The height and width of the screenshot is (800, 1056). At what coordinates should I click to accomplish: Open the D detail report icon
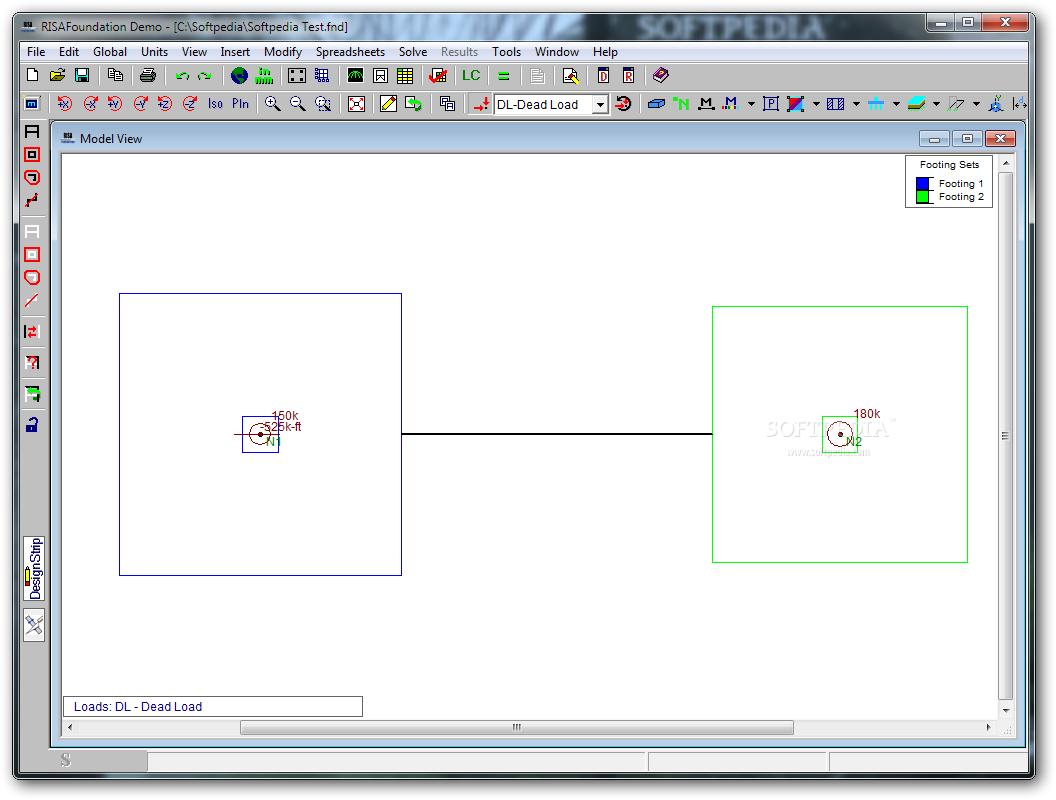pyautogui.click(x=603, y=75)
